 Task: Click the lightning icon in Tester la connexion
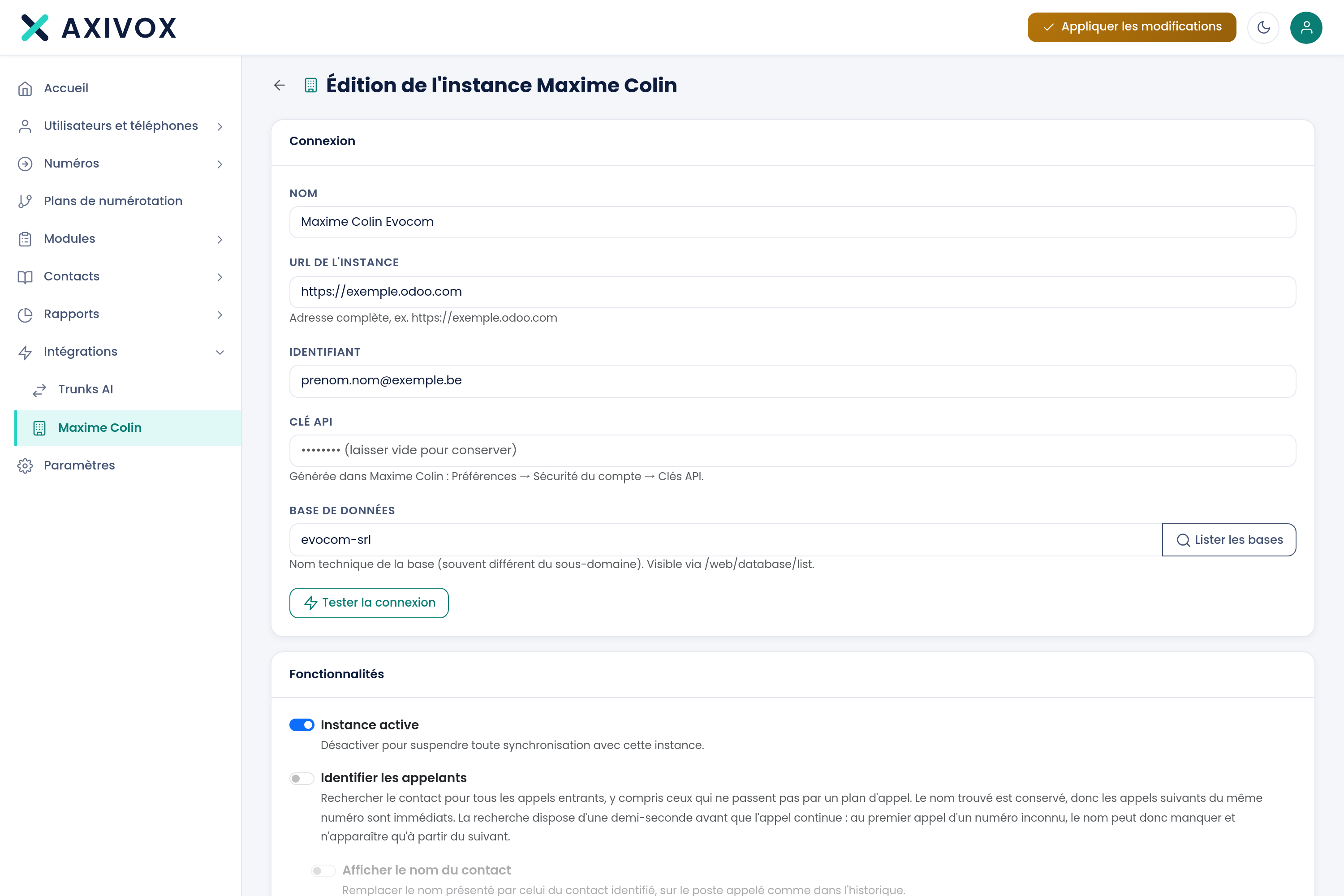click(311, 603)
